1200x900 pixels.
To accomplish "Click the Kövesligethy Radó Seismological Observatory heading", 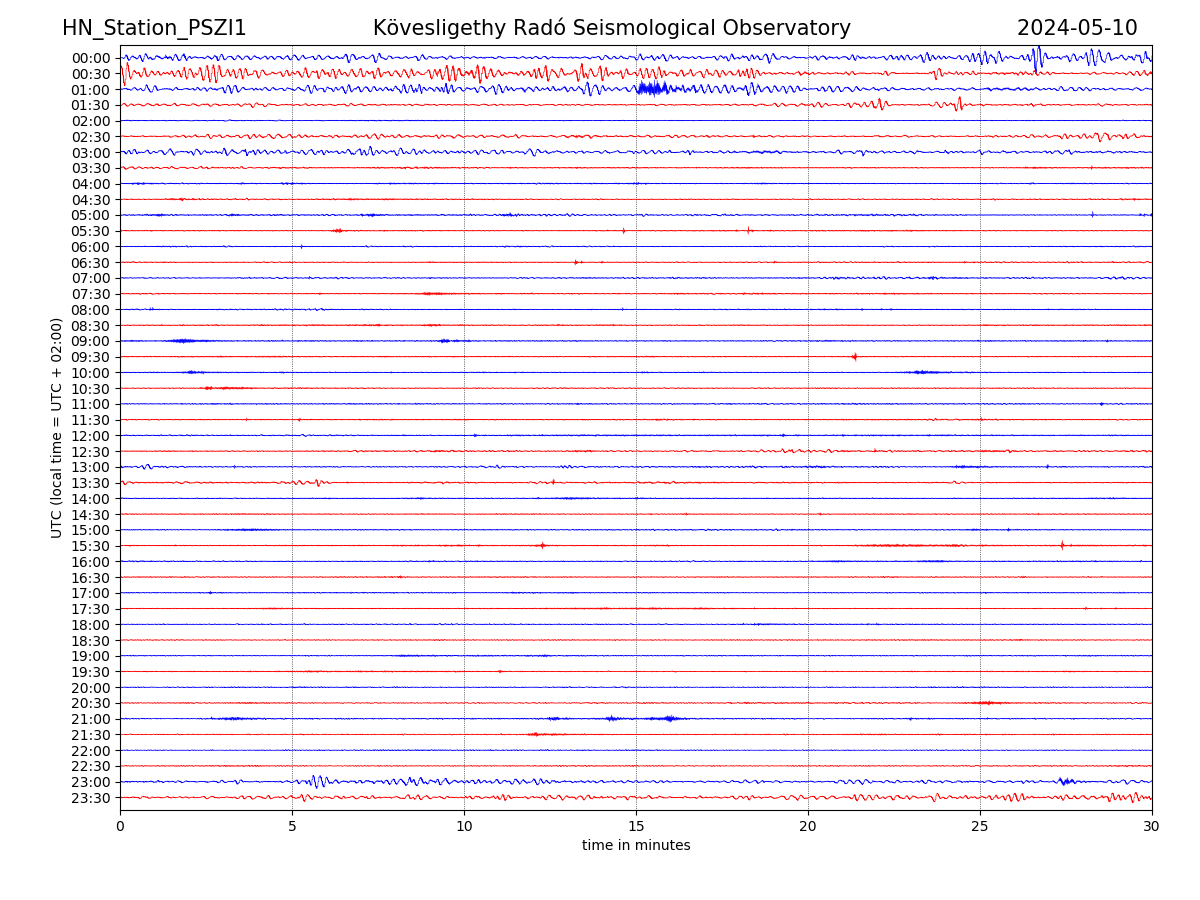I will (611, 29).
